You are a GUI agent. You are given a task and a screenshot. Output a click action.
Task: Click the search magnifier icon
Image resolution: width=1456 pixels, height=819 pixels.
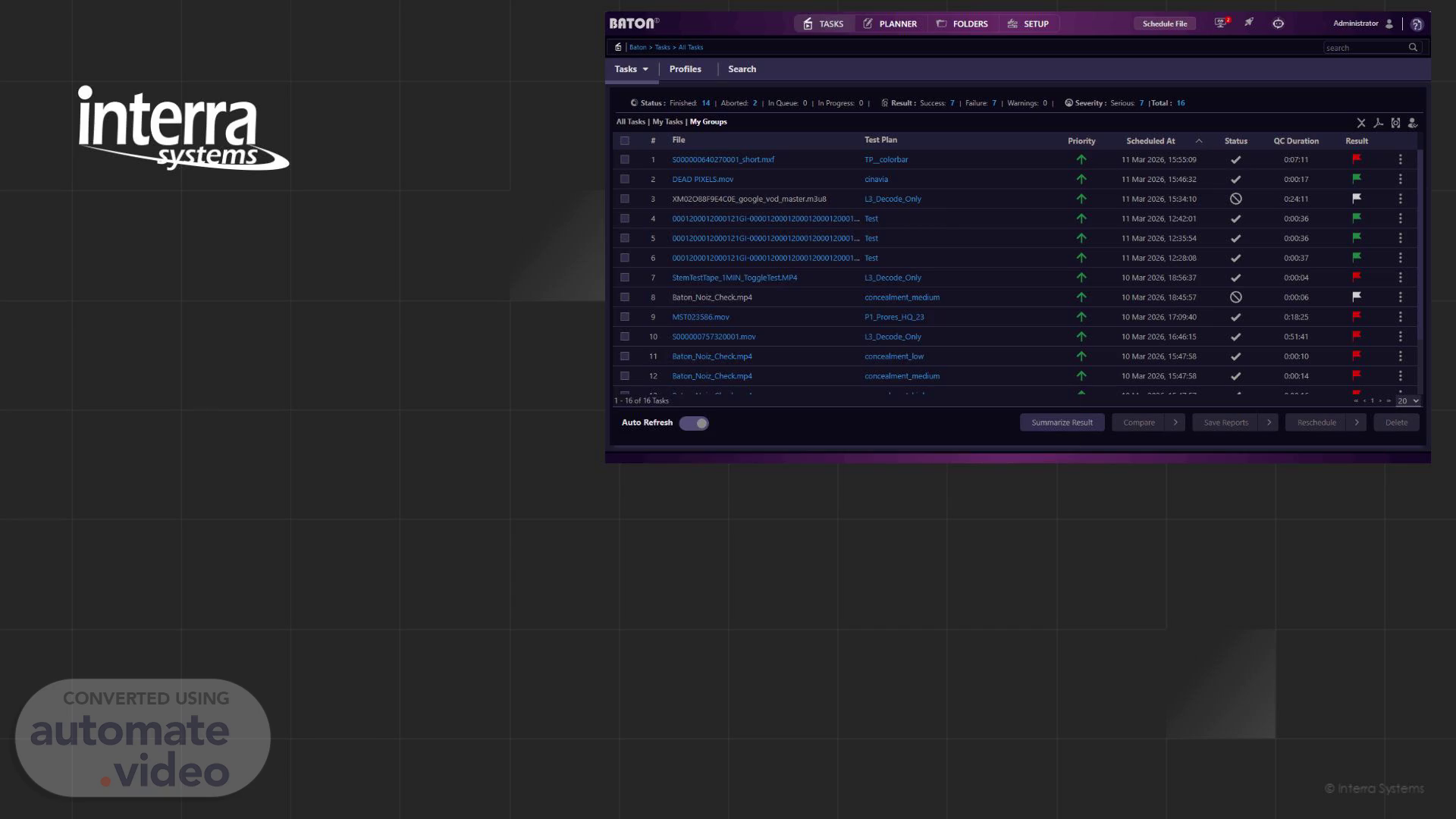[1413, 48]
